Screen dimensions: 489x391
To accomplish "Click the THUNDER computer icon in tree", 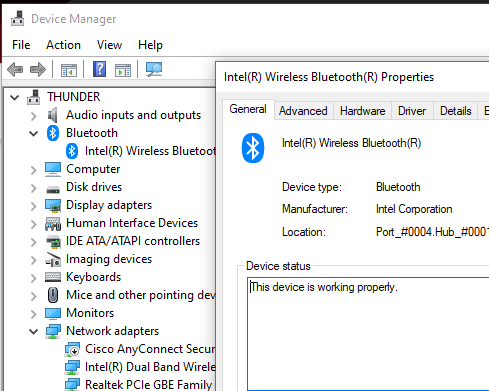I will 34,97.
